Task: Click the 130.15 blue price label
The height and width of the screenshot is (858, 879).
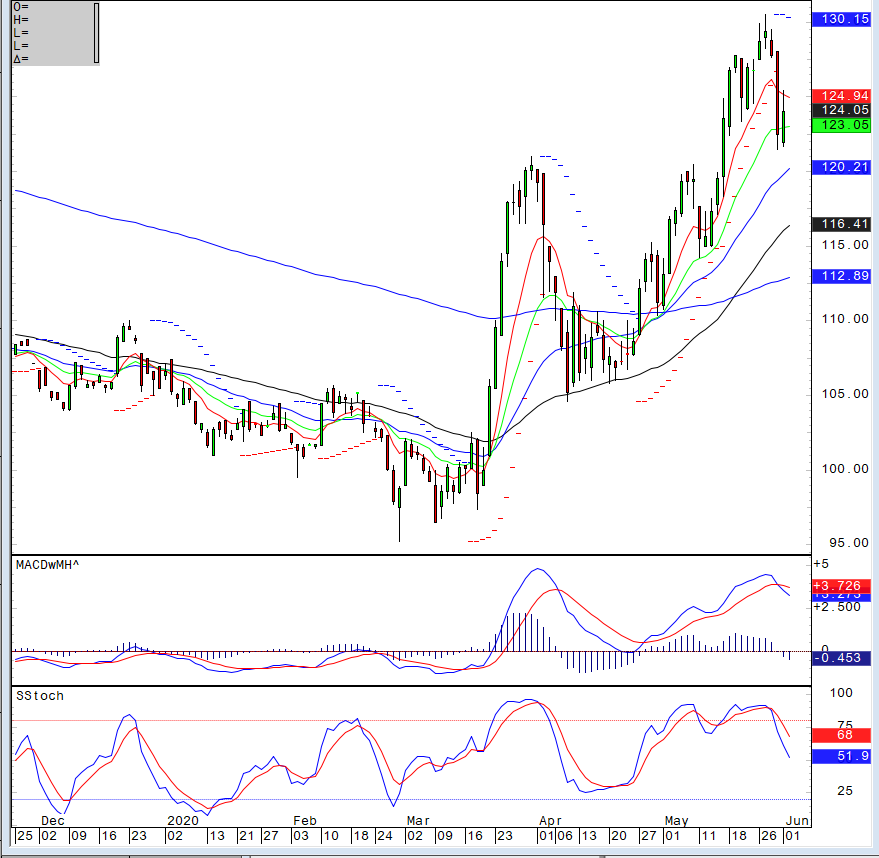Action: pos(841,19)
